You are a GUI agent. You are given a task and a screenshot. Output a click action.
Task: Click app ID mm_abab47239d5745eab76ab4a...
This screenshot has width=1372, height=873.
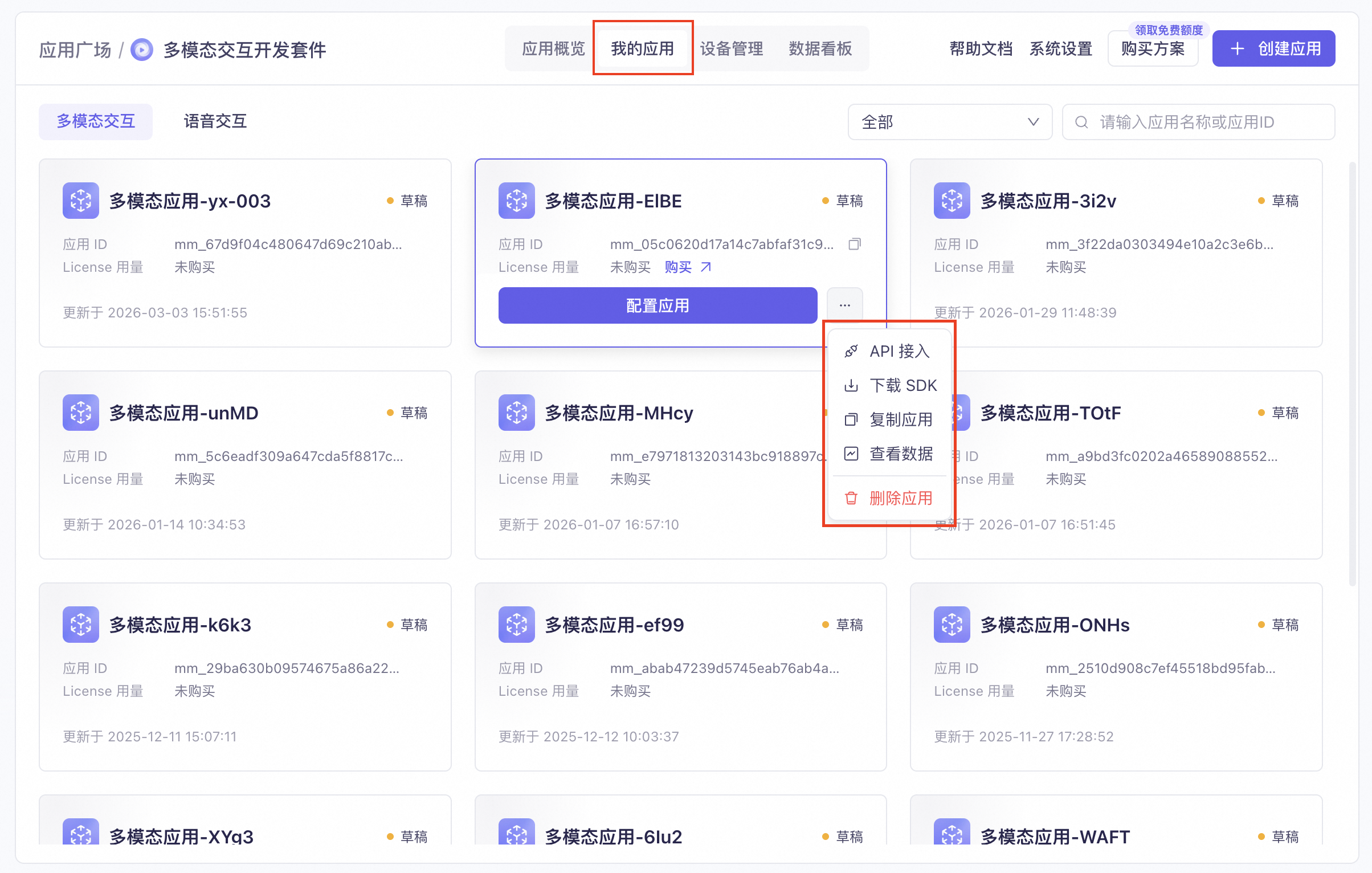point(725,668)
